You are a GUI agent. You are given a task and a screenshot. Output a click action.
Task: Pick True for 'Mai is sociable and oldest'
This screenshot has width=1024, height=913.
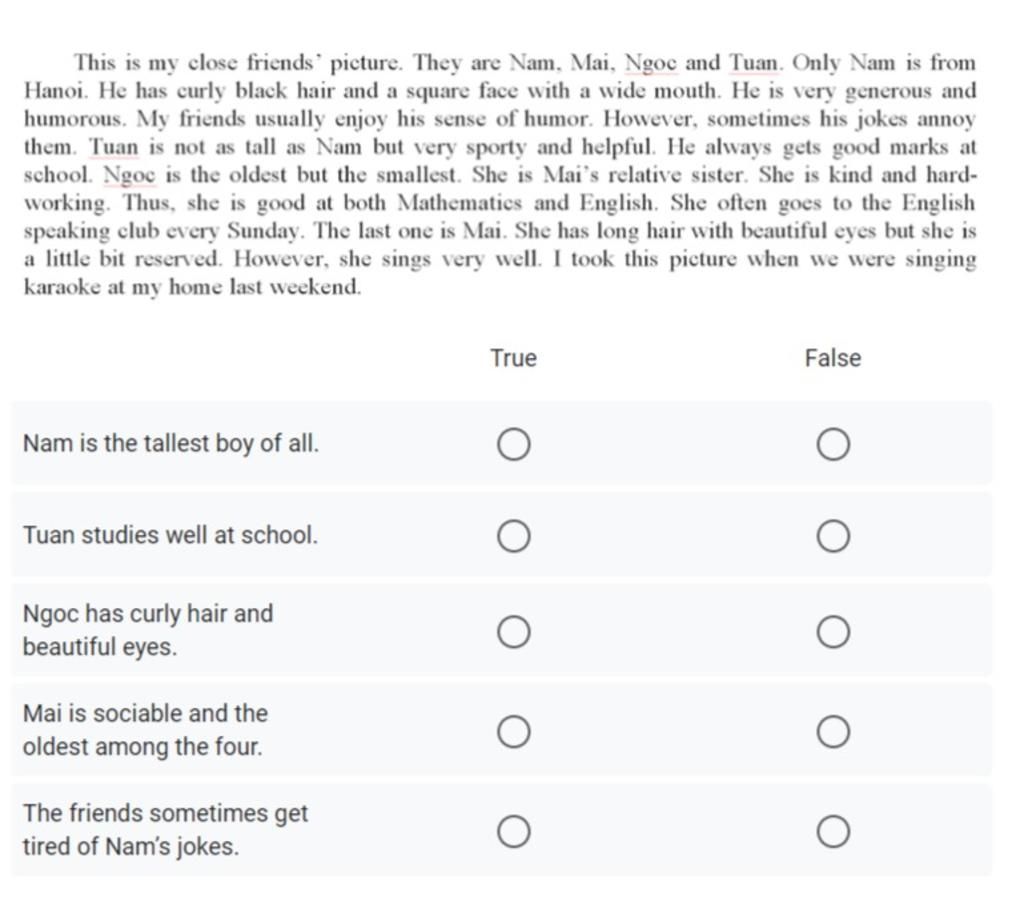coord(513,731)
